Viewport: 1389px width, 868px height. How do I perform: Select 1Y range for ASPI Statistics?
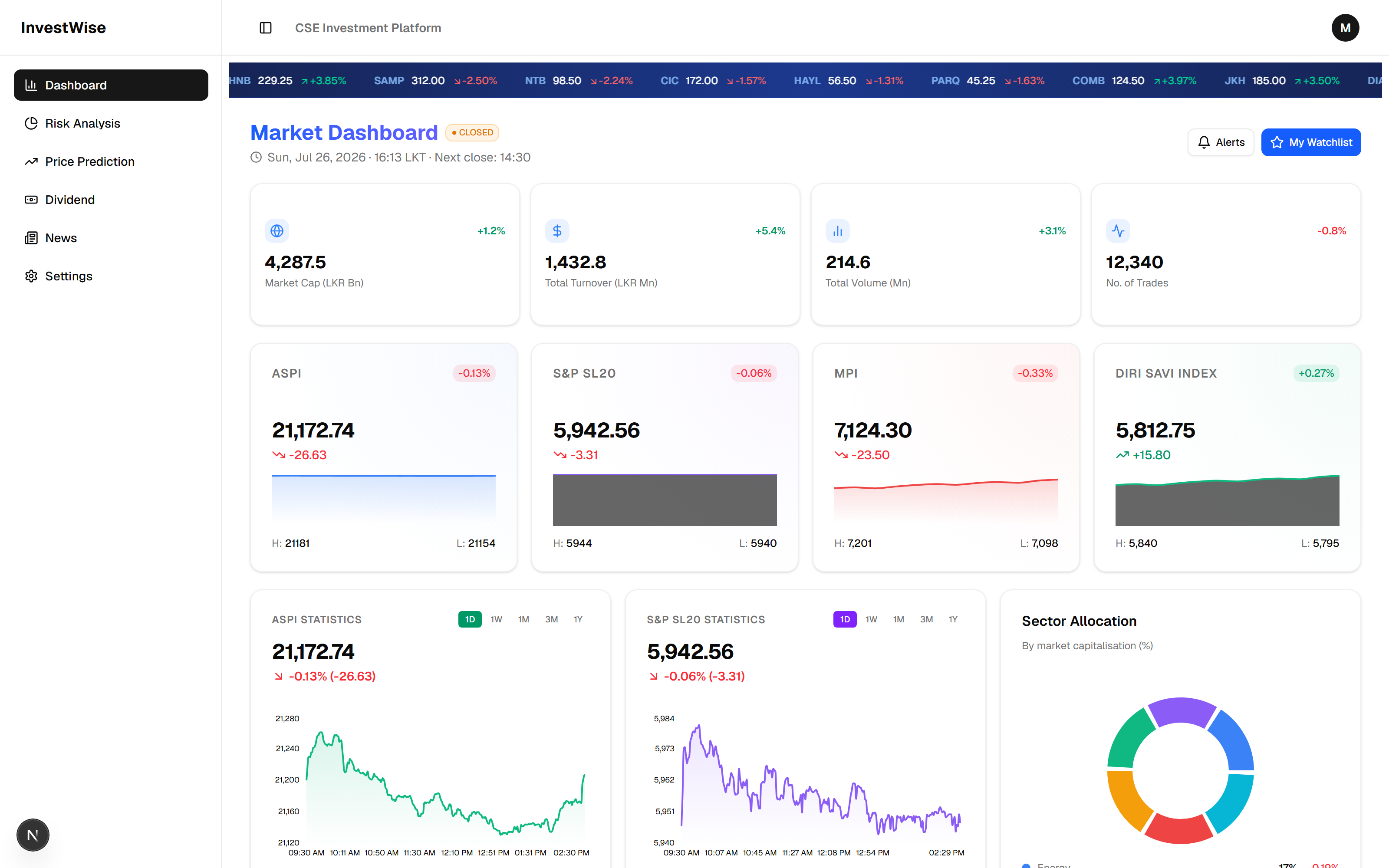pos(578,619)
